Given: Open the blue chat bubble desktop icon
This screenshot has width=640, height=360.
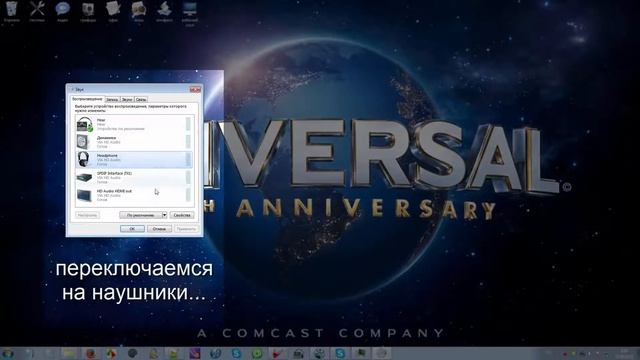Looking at the screenshot, I should pyautogui.click(x=62, y=11).
